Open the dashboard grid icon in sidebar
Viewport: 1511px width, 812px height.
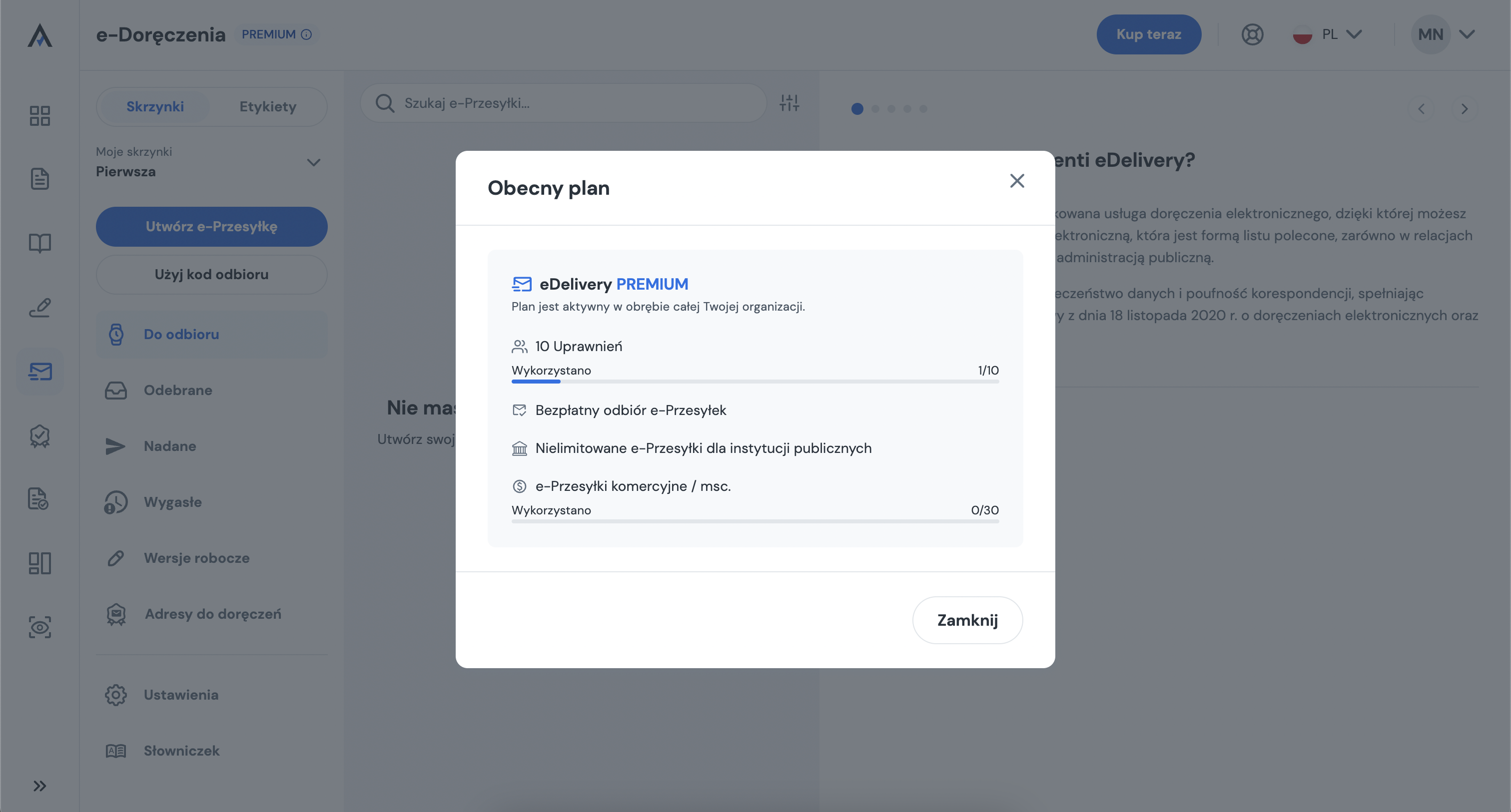40,115
